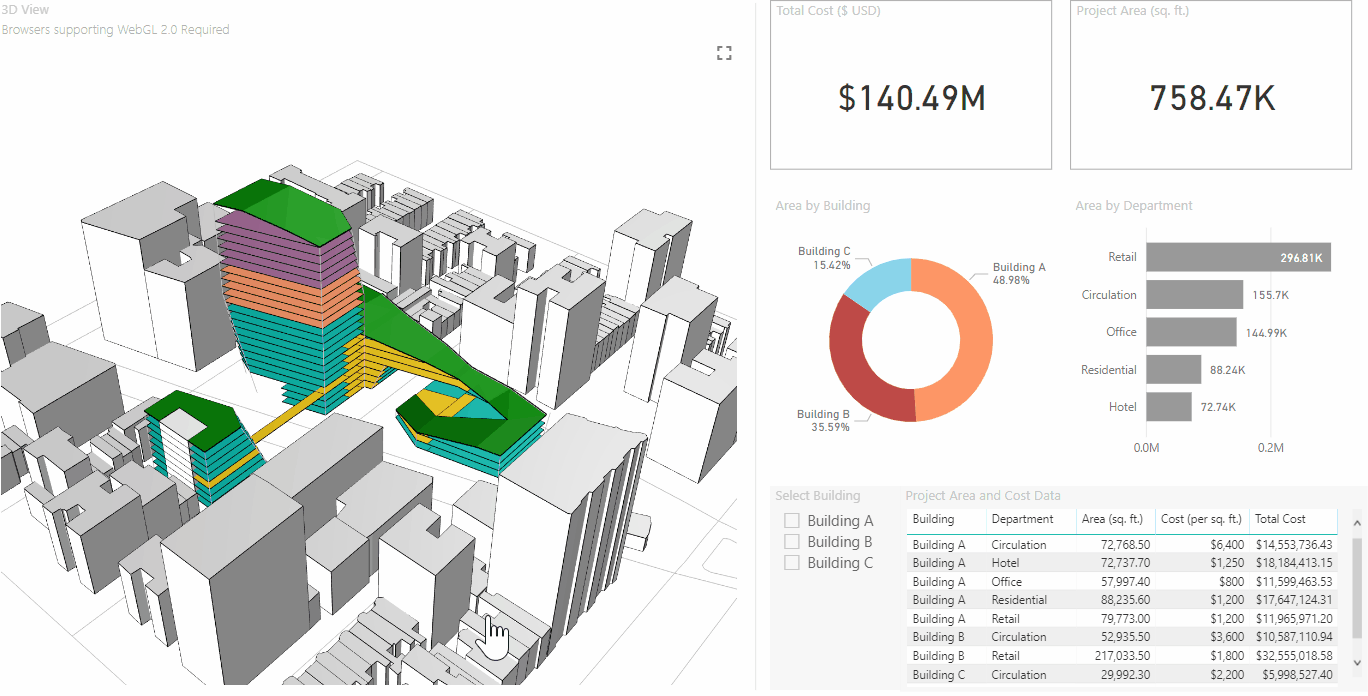
Task: Click the table scrollbar up arrow
Action: pyautogui.click(x=1357, y=523)
